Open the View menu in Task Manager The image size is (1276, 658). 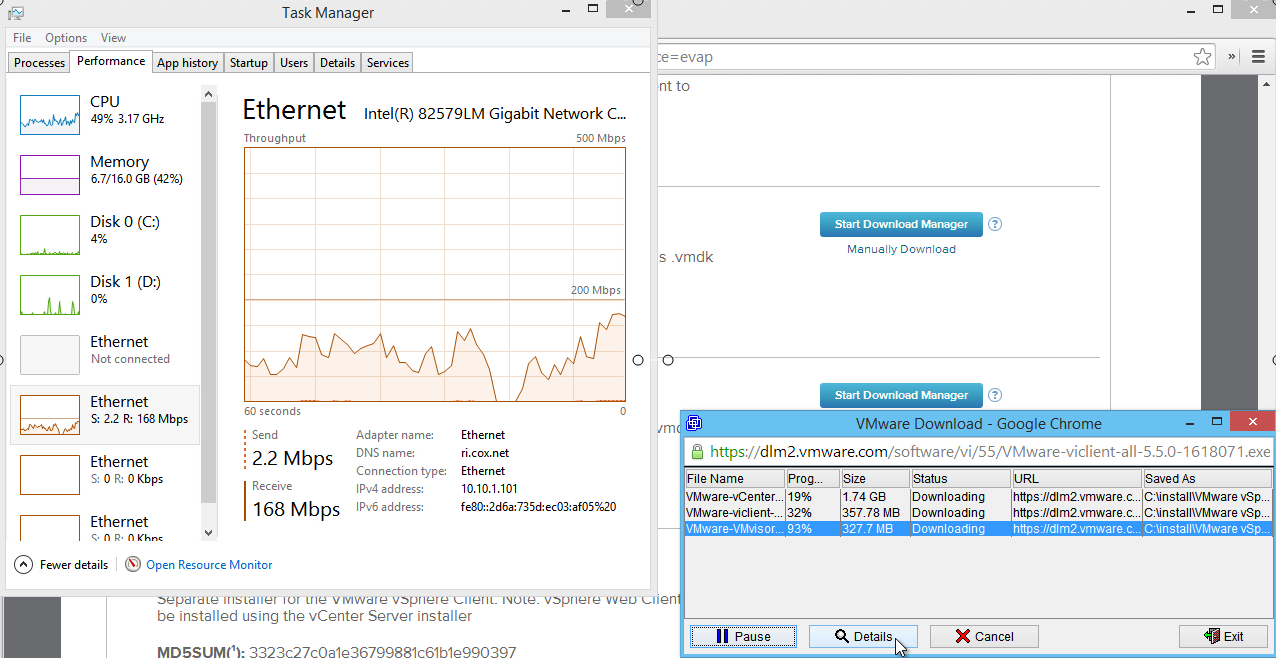pyautogui.click(x=113, y=38)
